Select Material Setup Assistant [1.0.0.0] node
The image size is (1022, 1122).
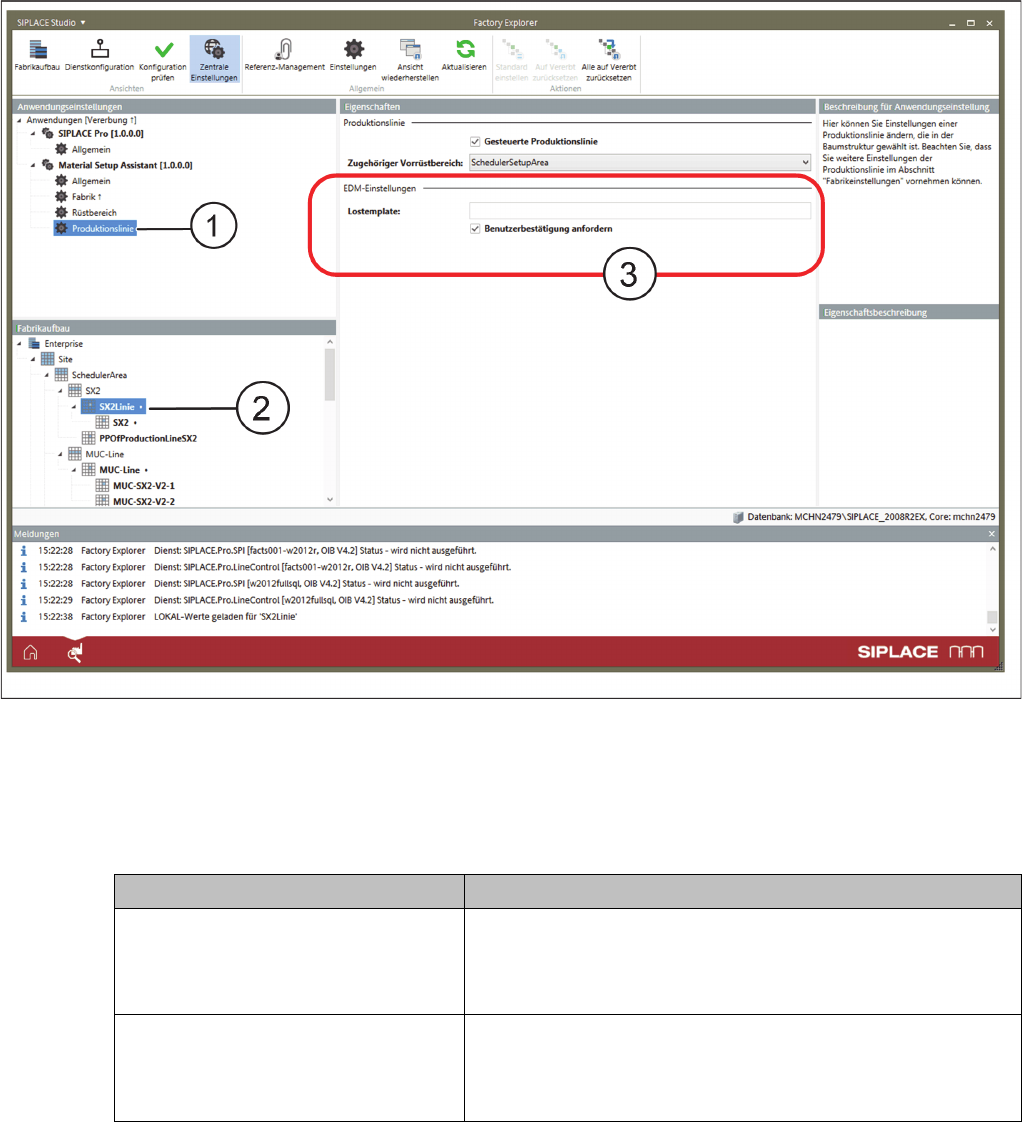pos(125,165)
